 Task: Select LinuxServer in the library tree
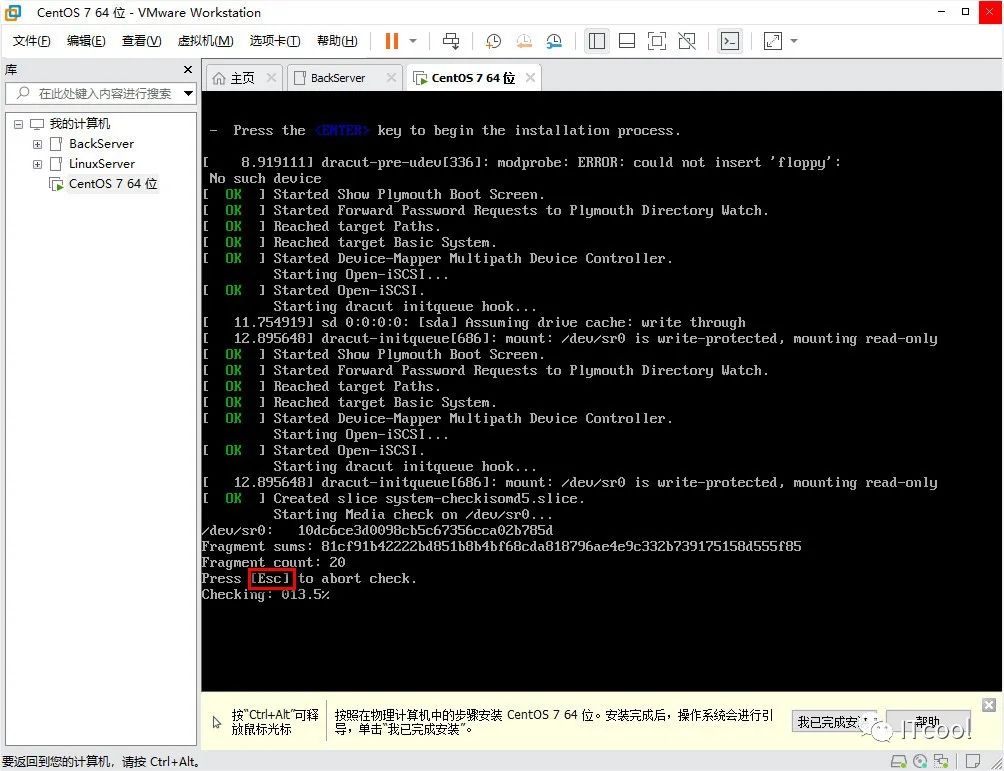click(102, 163)
